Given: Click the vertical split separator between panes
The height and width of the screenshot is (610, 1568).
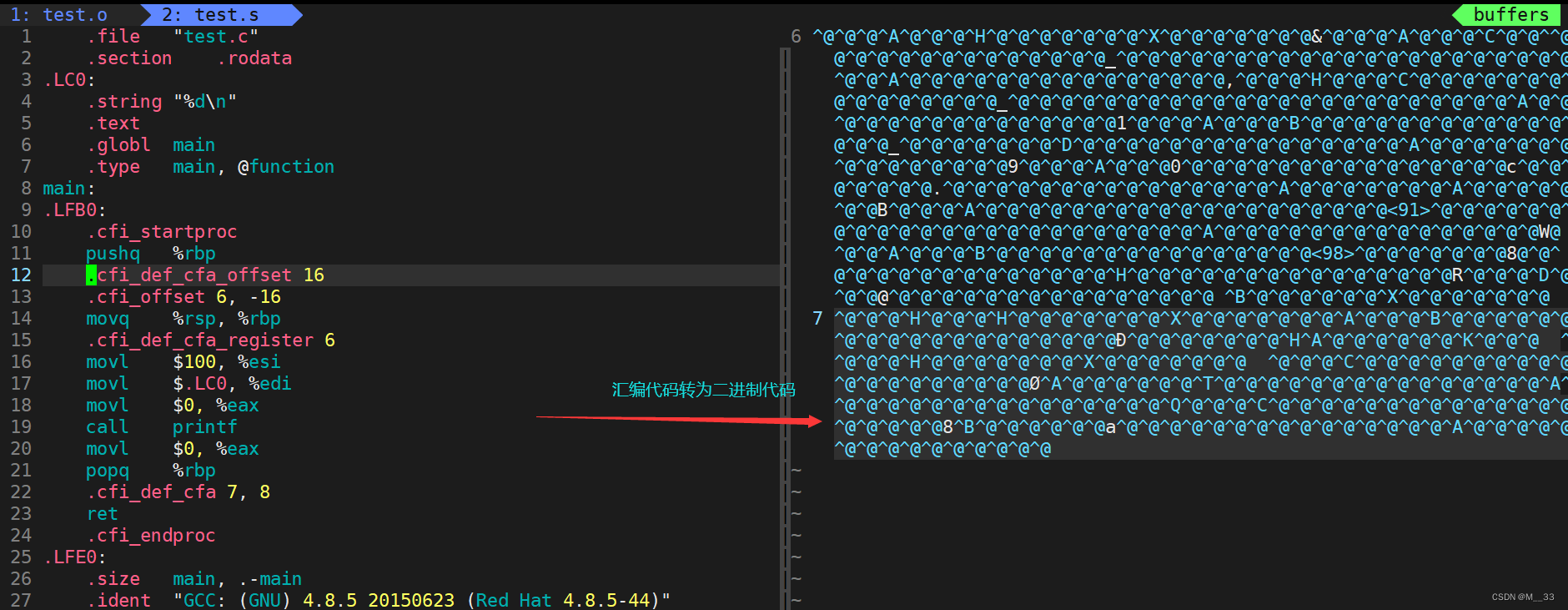Looking at the screenshot, I should click(x=785, y=329).
